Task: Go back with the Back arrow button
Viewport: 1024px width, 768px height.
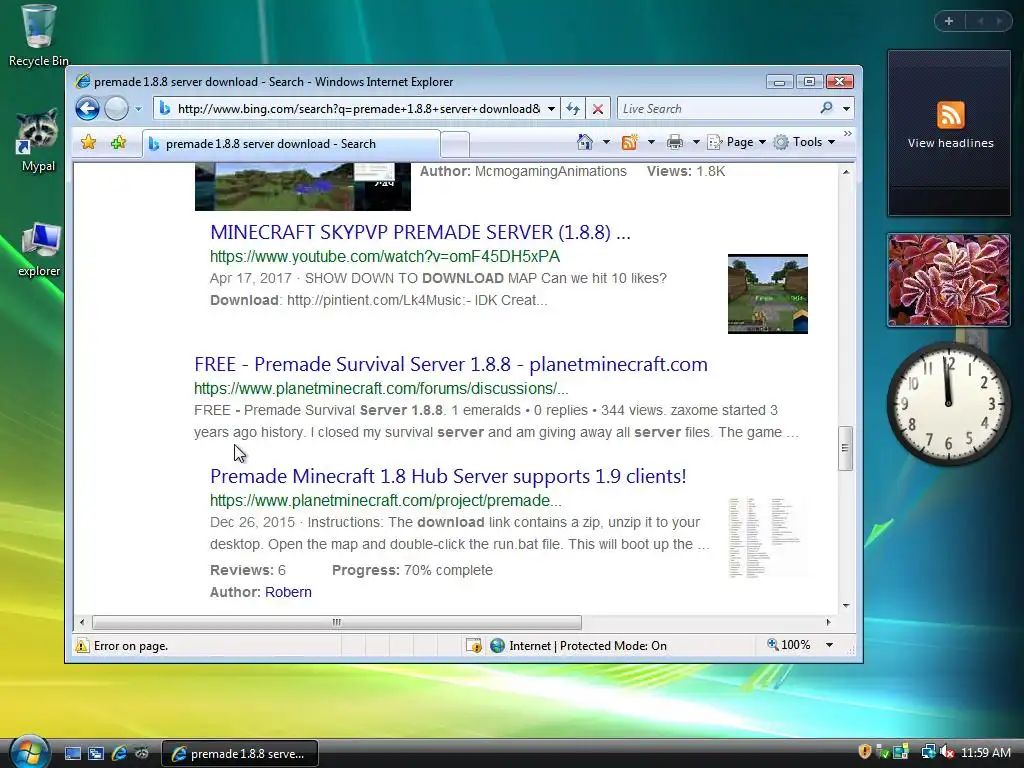Action: 87,108
